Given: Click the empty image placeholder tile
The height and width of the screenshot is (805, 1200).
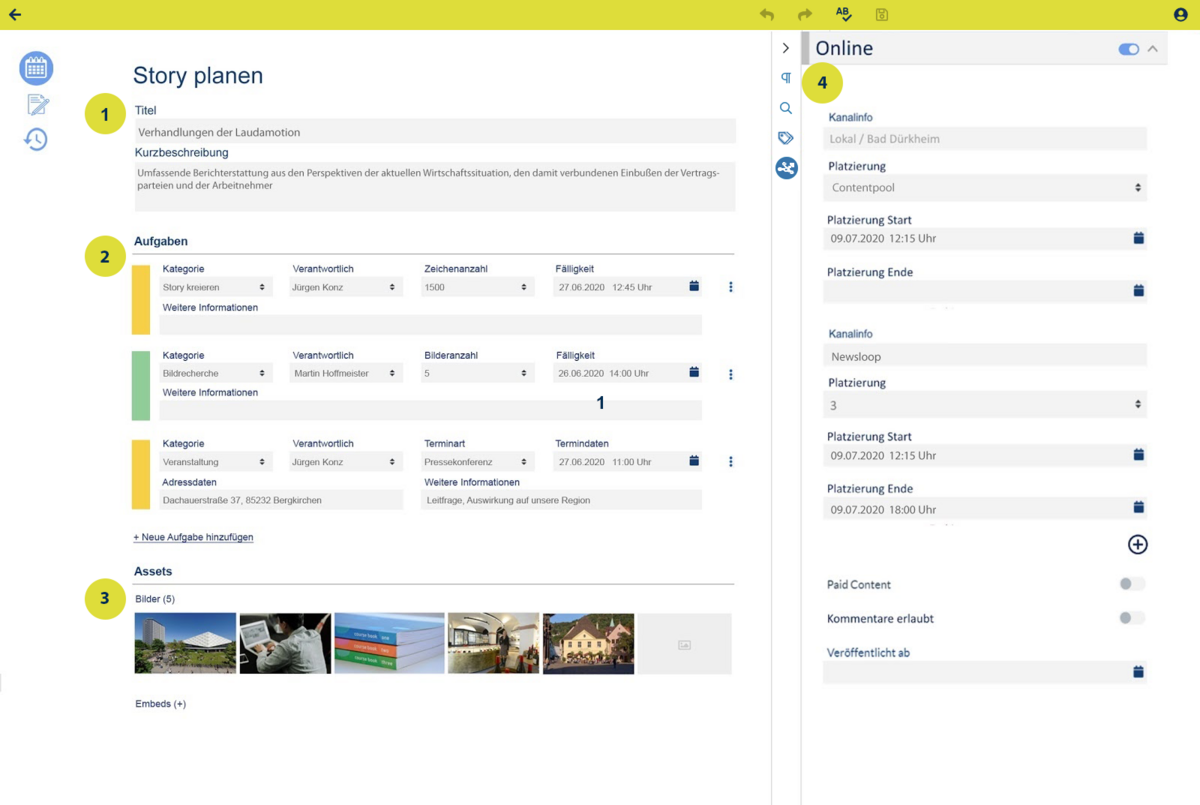Looking at the screenshot, I should (685, 644).
